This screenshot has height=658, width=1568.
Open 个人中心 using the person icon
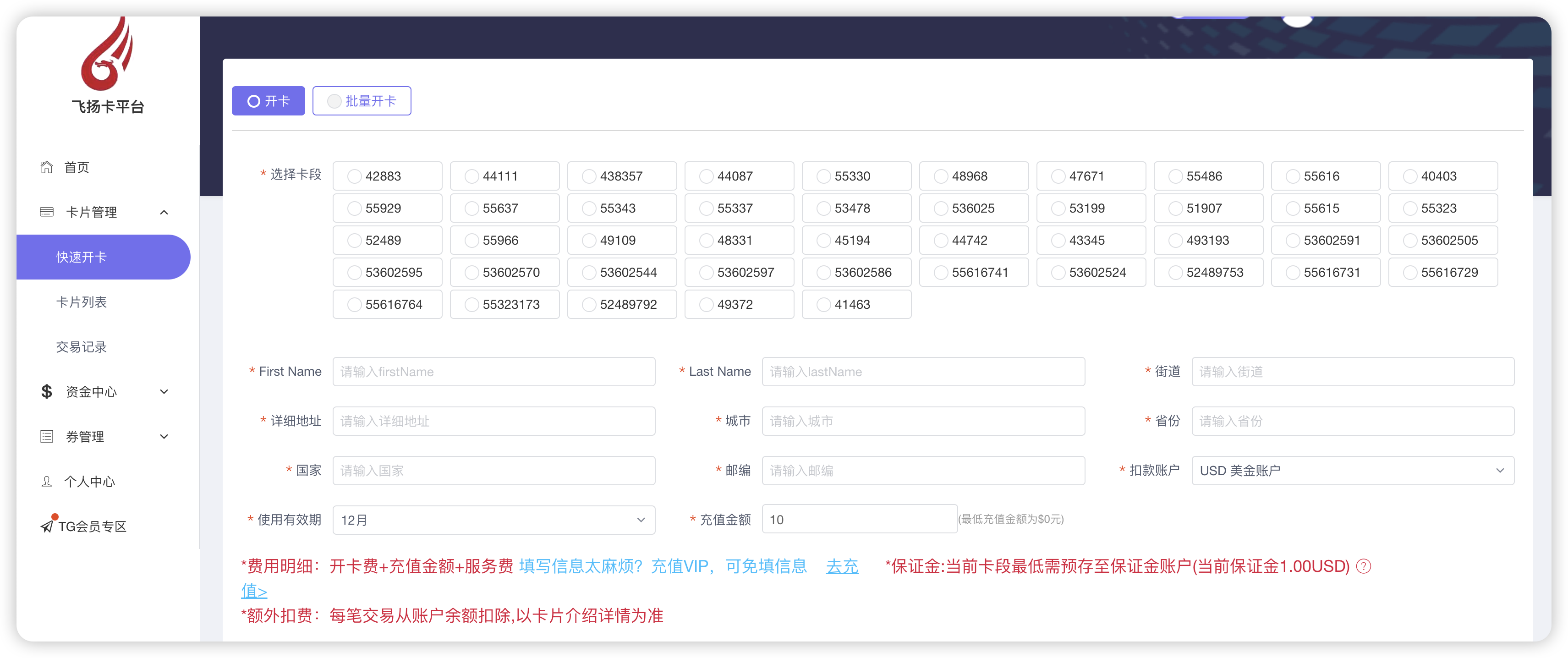click(x=47, y=481)
